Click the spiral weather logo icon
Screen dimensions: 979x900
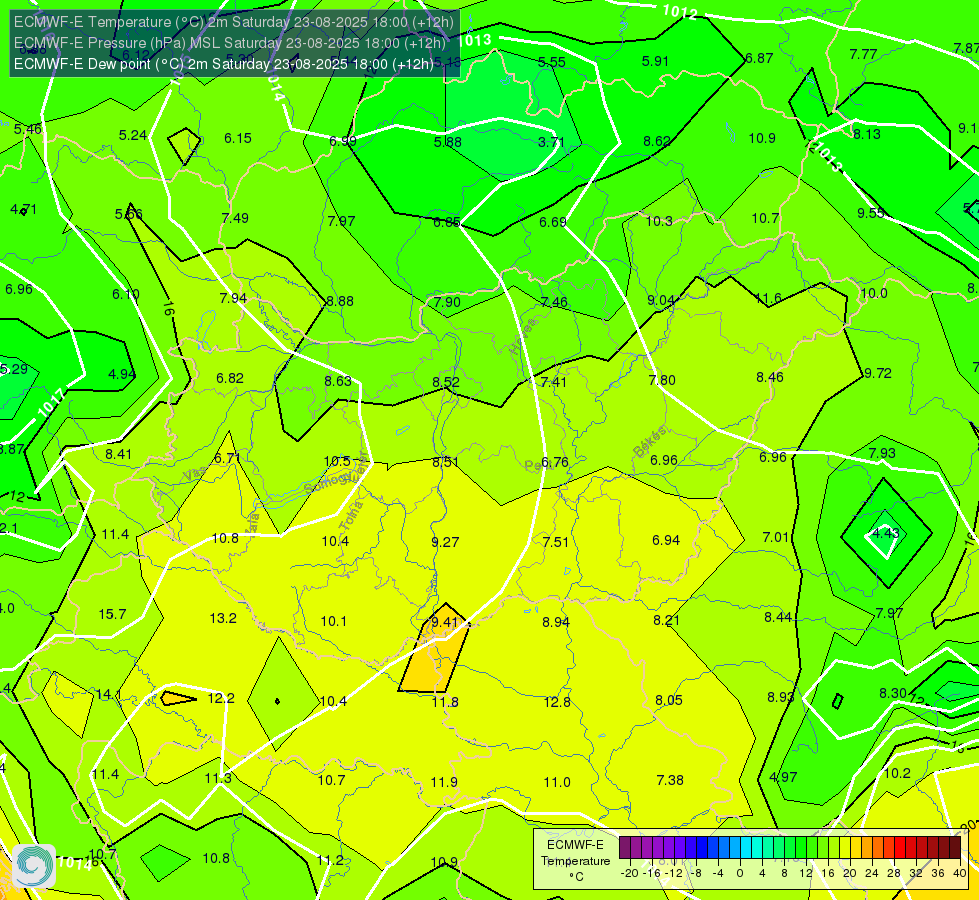click(34, 865)
